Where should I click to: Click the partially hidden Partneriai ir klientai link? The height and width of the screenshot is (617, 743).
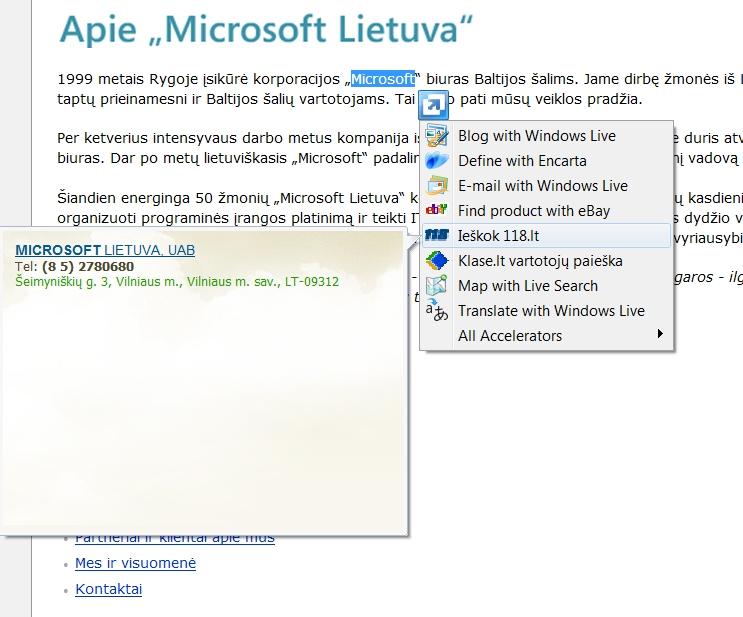(x=175, y=540)
